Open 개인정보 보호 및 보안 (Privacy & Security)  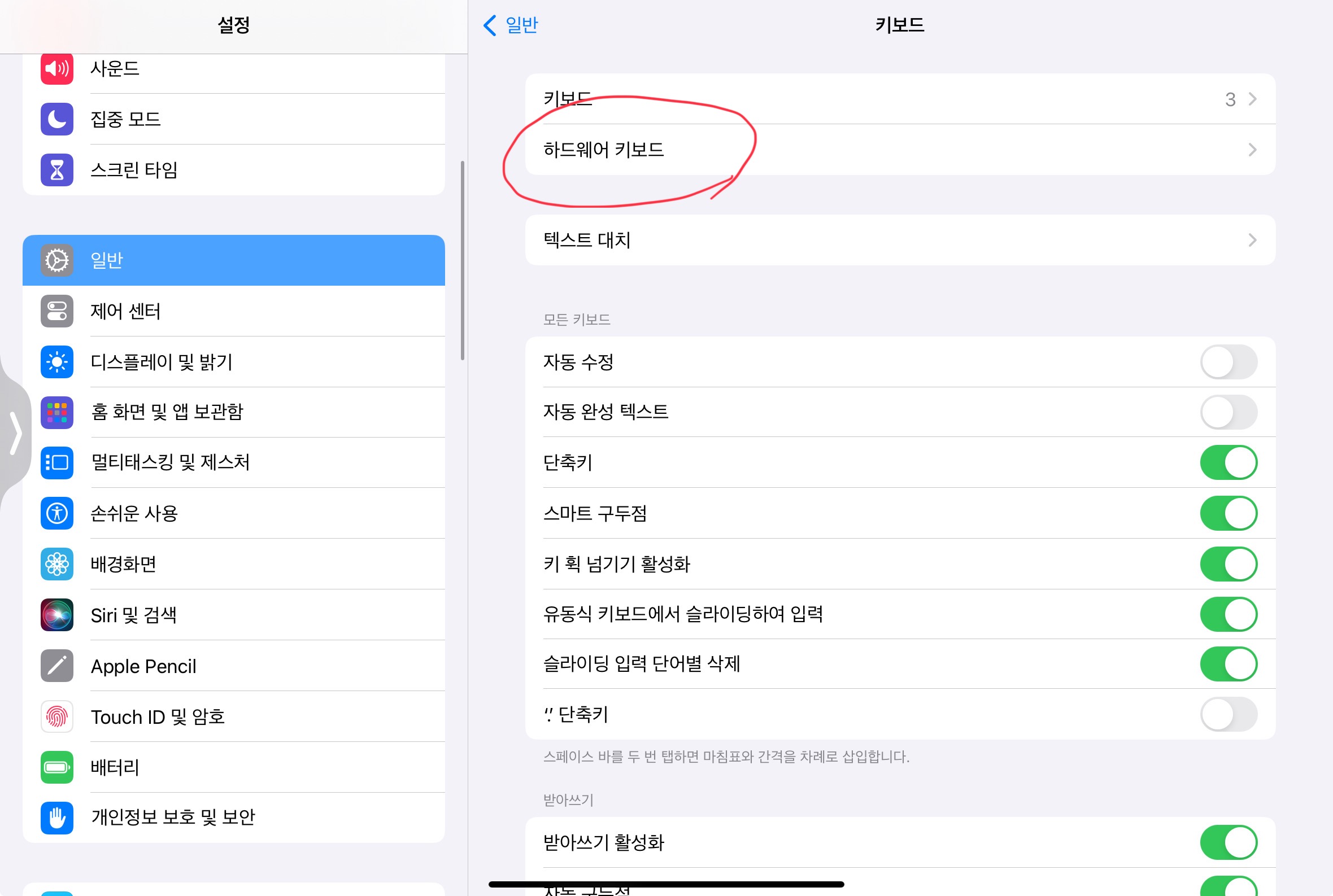point(233,817)
